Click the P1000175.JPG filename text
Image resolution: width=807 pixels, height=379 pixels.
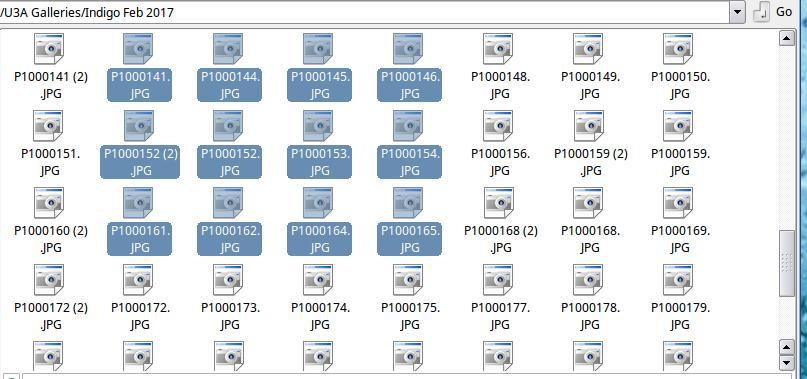410,316
